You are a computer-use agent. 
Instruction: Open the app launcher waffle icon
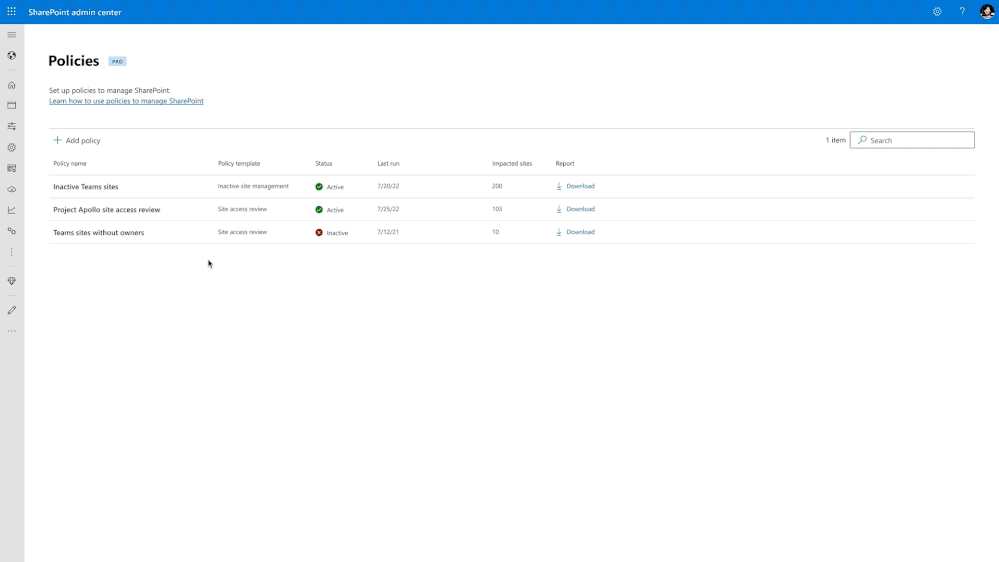click(11, 11)
